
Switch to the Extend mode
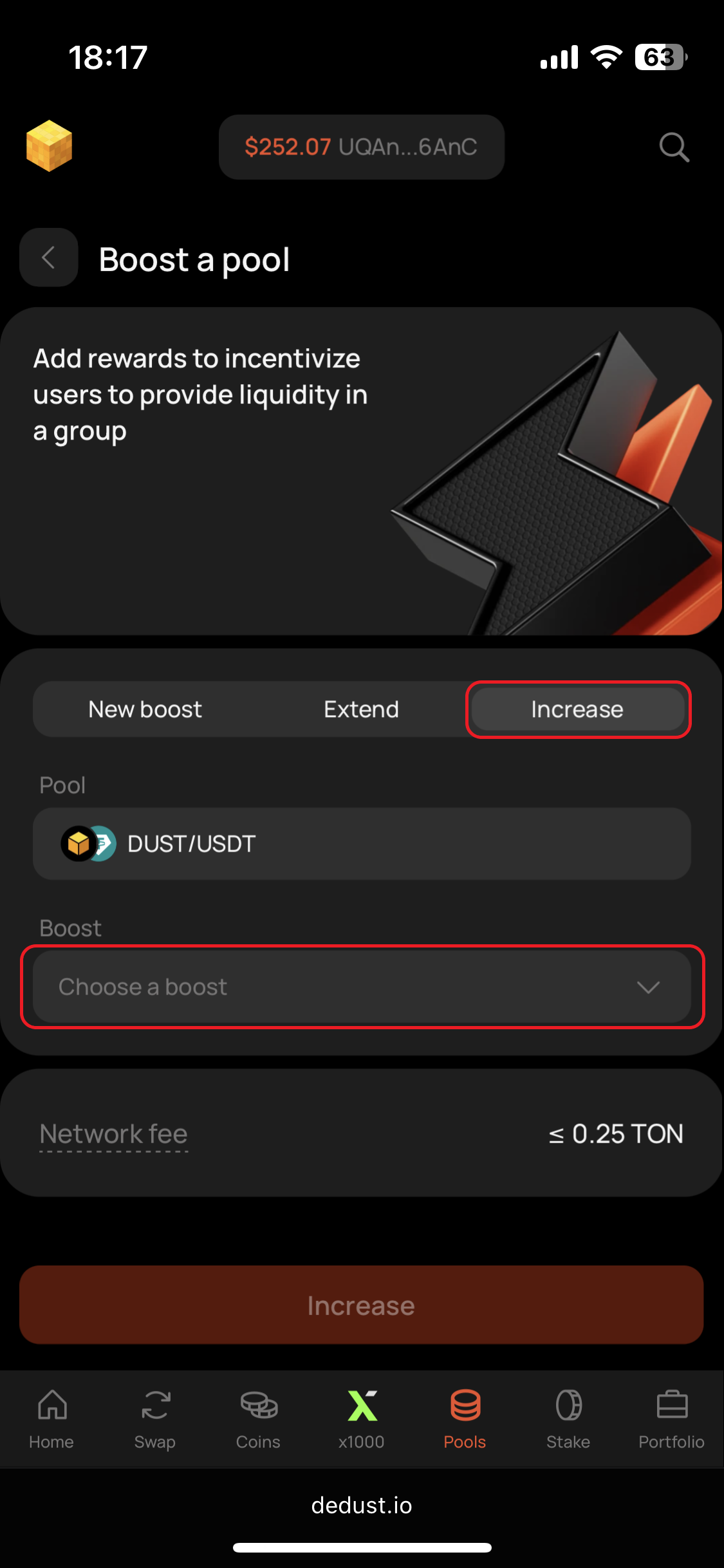361,709
